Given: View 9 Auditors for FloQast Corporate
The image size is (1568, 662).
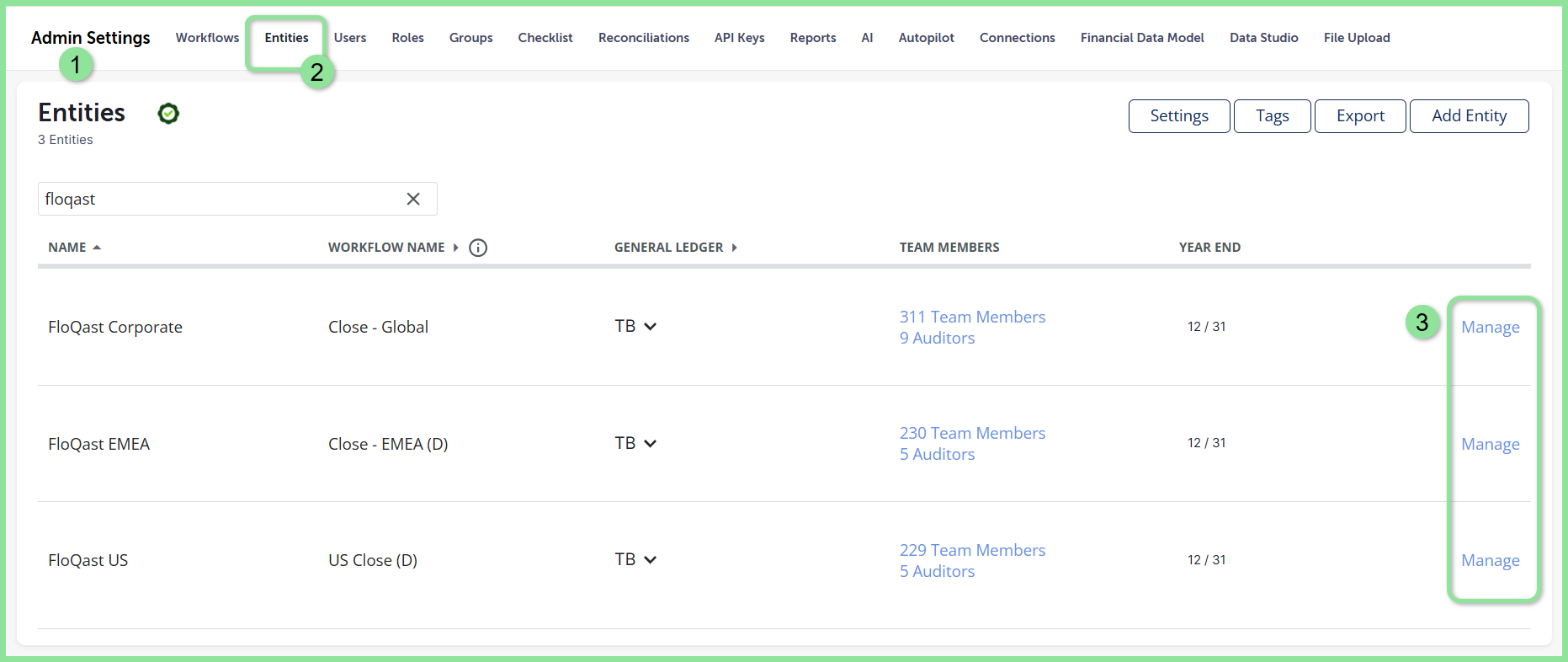Looking at the screenshot, I should point(937,338).
